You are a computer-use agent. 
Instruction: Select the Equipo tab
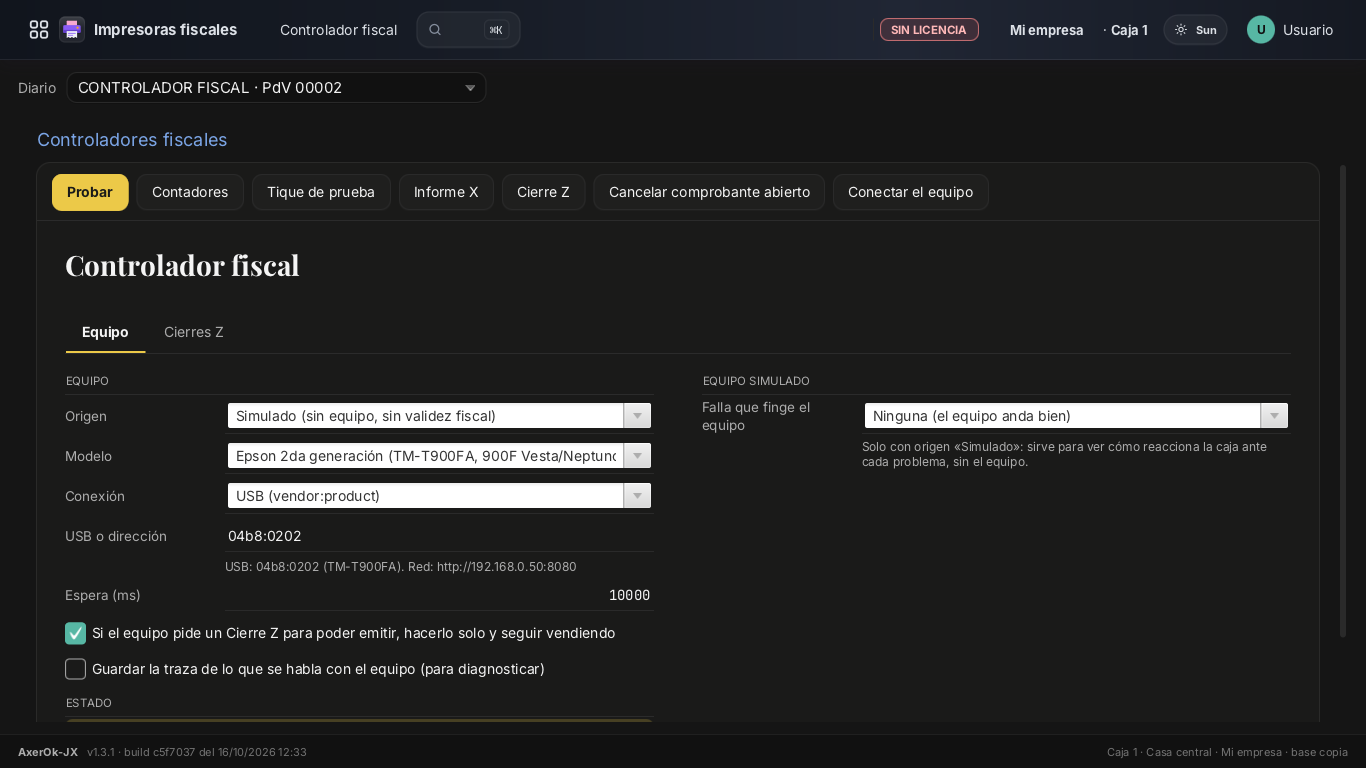(x=105, y=332)
